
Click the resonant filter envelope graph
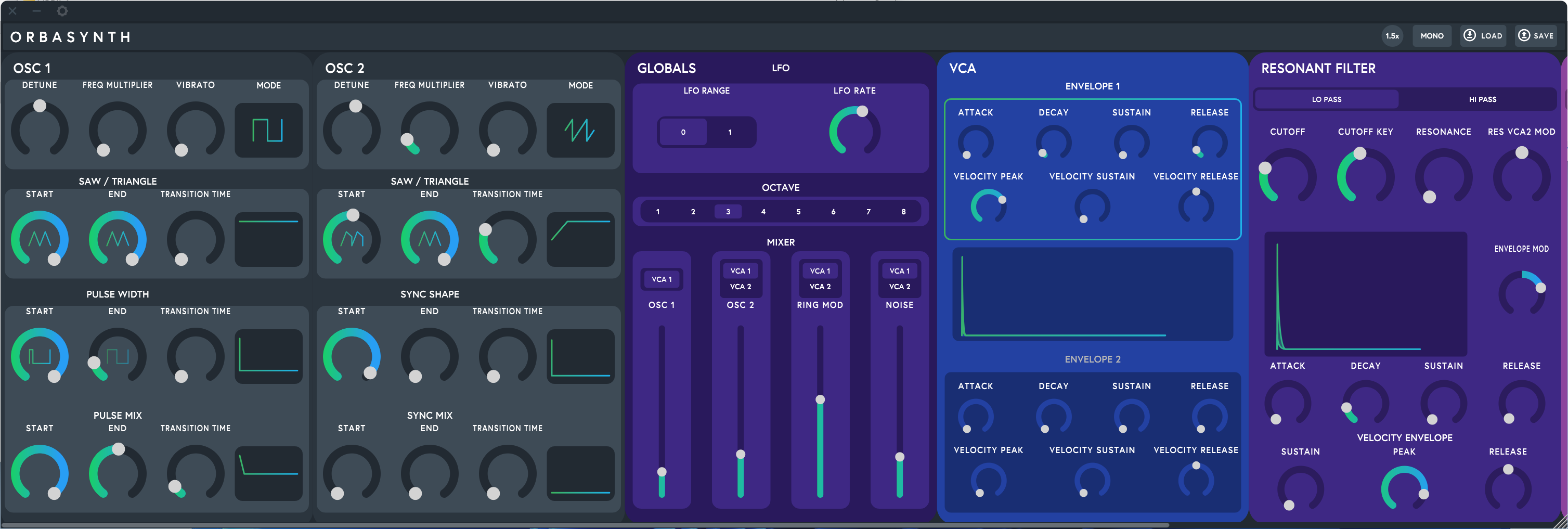tap(1366, 294)
